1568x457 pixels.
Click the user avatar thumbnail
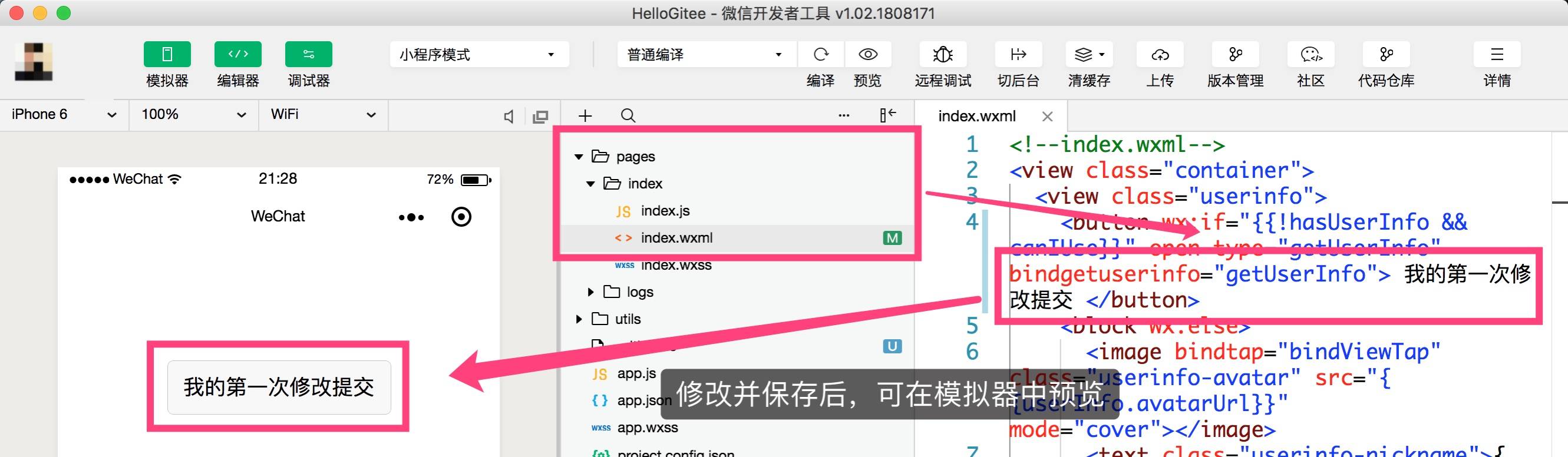coord(34,62)
